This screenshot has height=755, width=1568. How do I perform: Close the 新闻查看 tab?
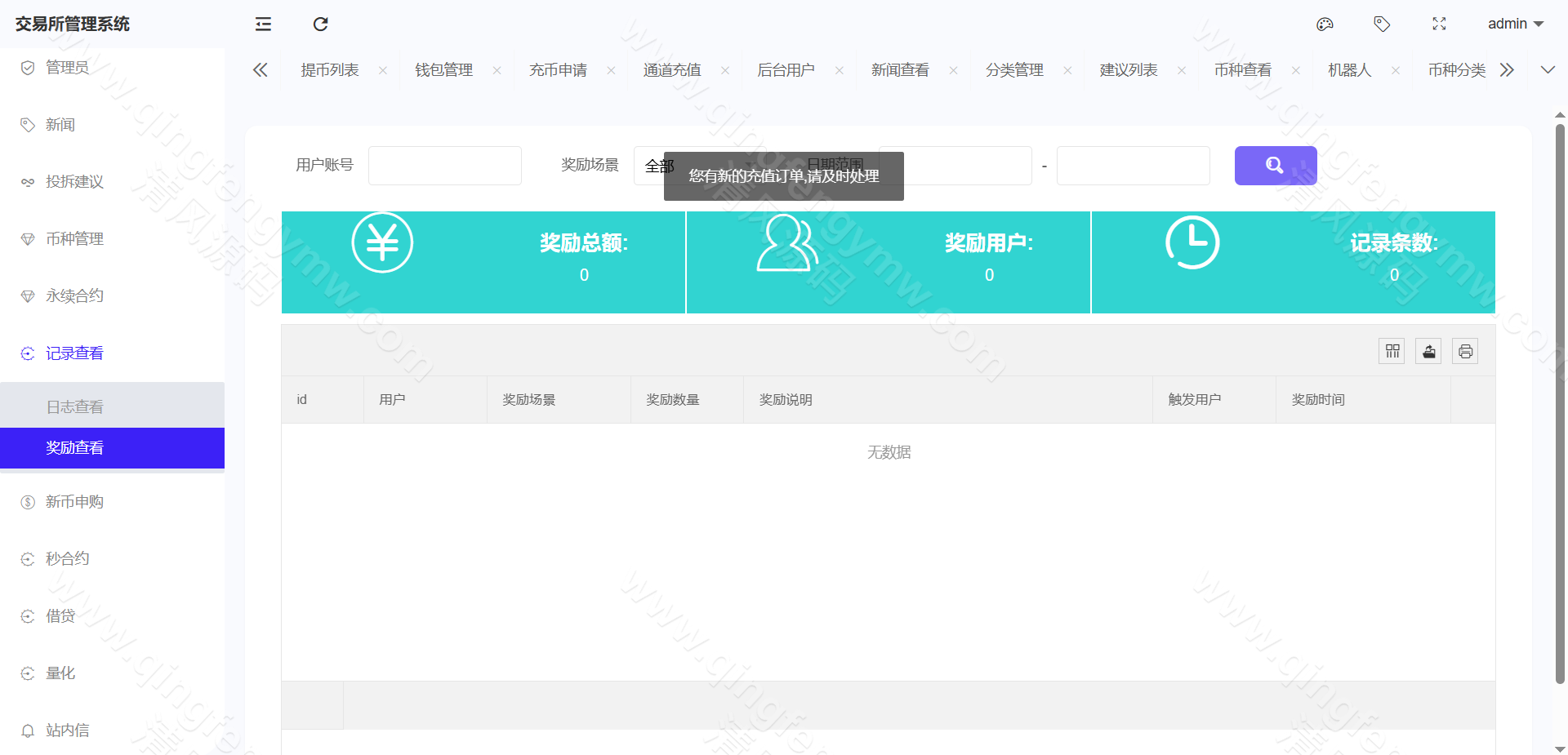click(953, 69)
